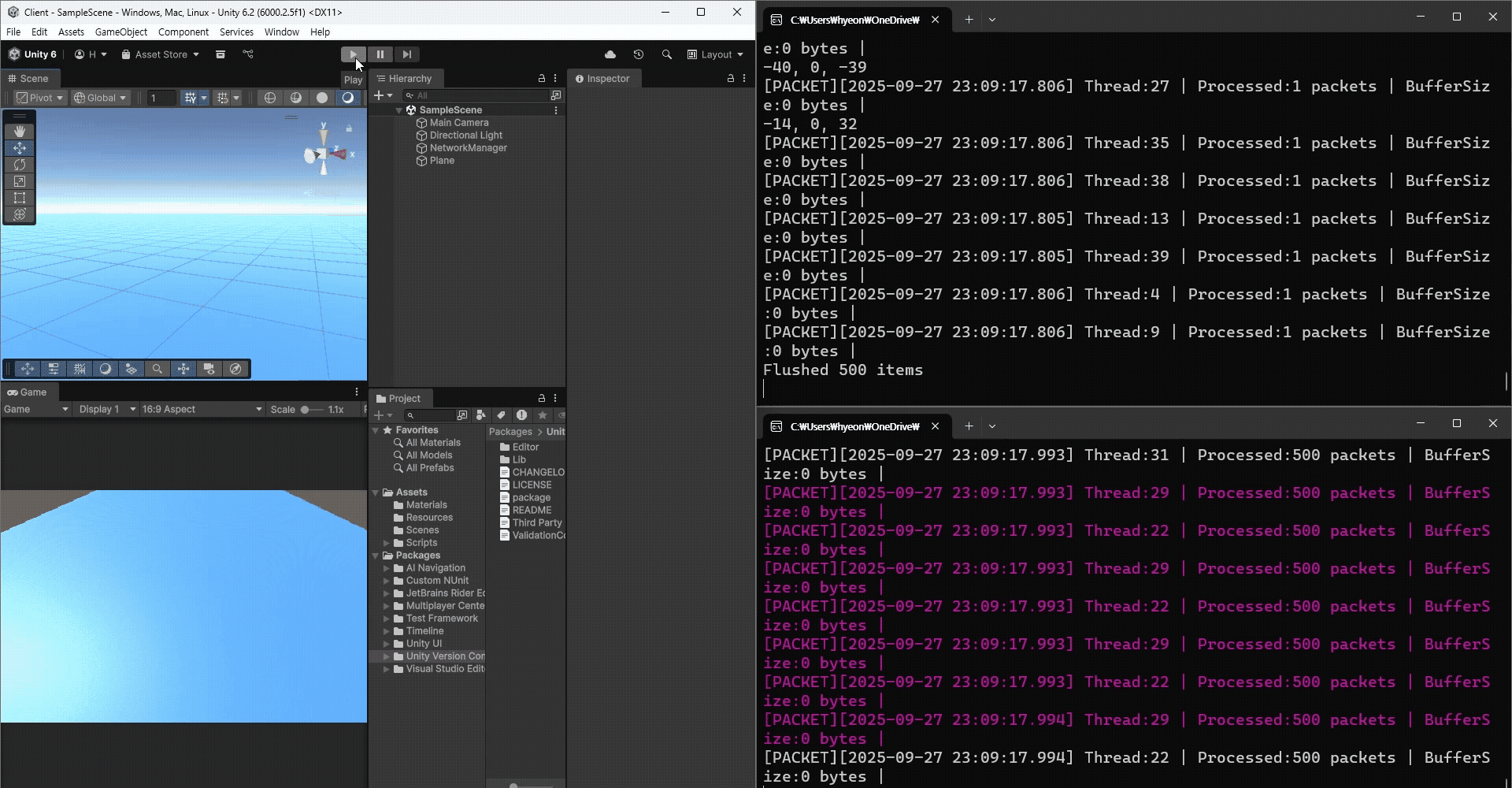Viewport: 1512px width, 788px height.
Task: Open Unity Cloud icon in toolbar
Action: [610, 54]
